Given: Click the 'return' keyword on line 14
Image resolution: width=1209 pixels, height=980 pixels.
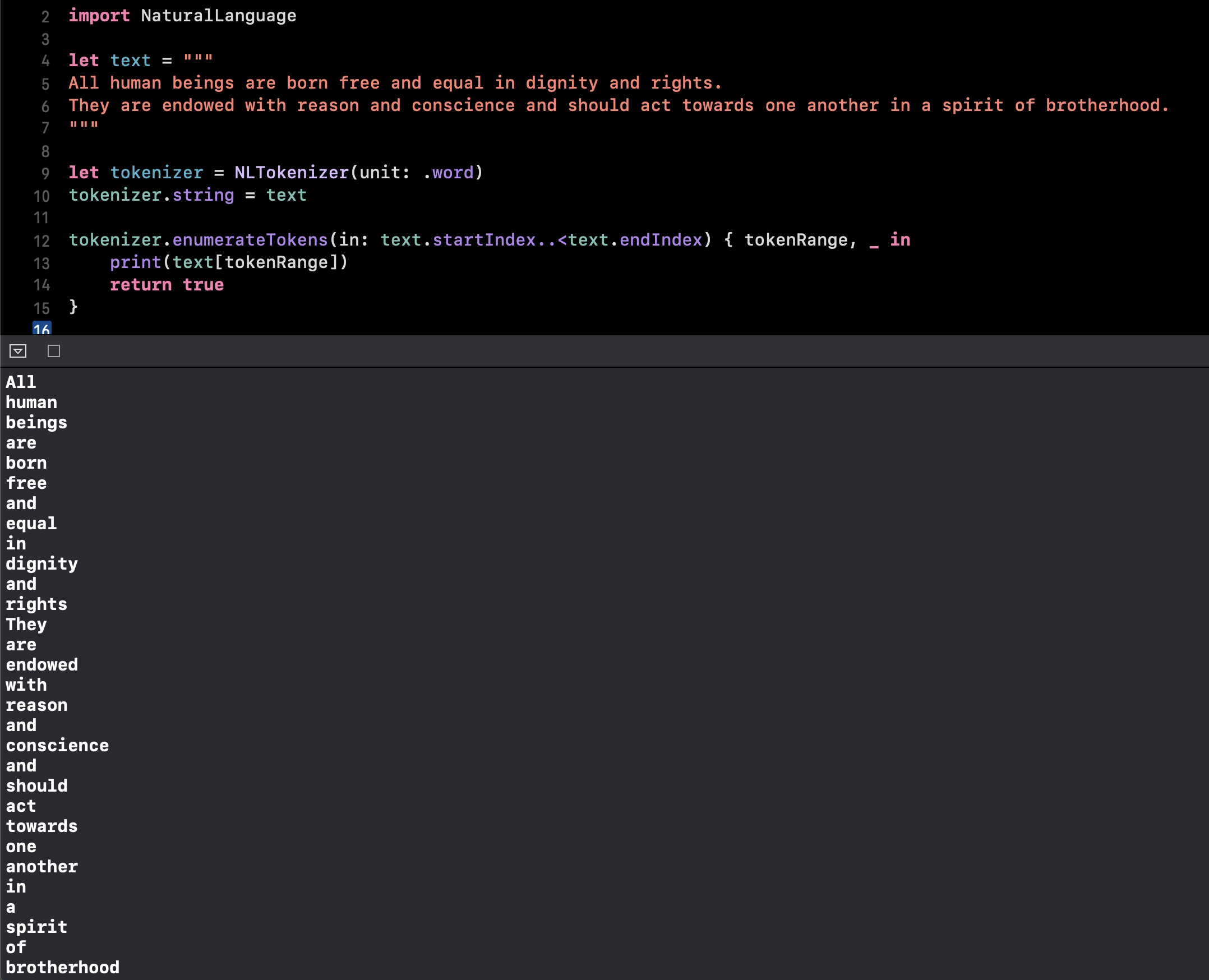Looking at the screenshot, I should (x=141, y=284).
